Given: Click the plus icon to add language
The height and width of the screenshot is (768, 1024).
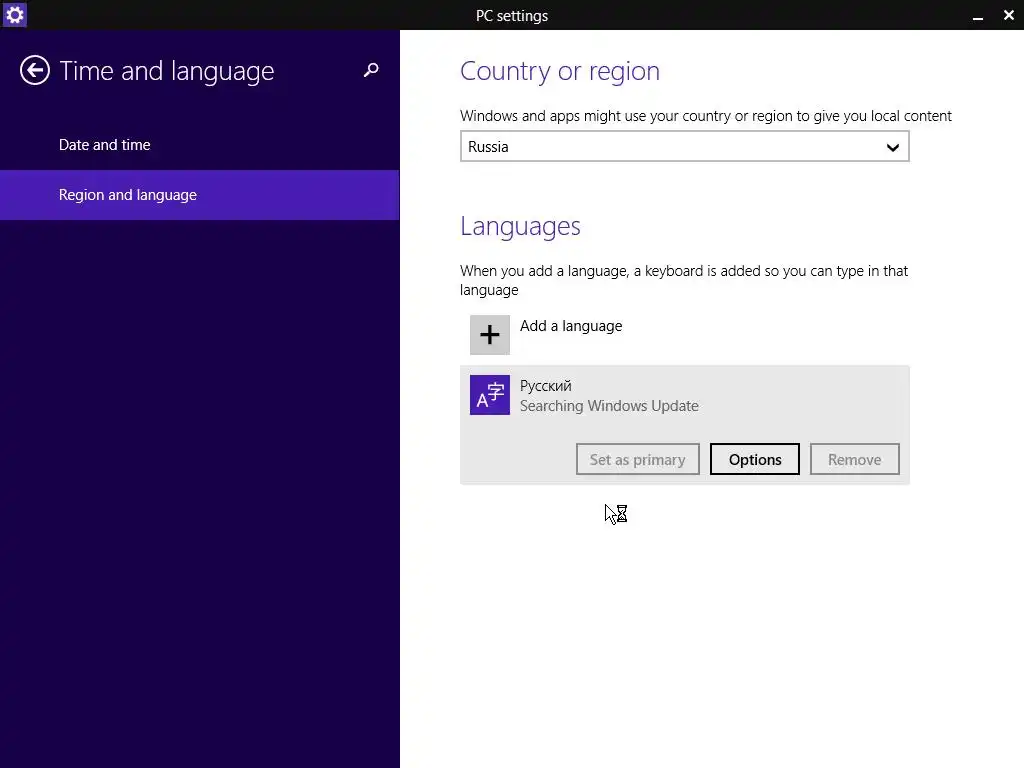Looking at the screenshot, I should point(490,335).
